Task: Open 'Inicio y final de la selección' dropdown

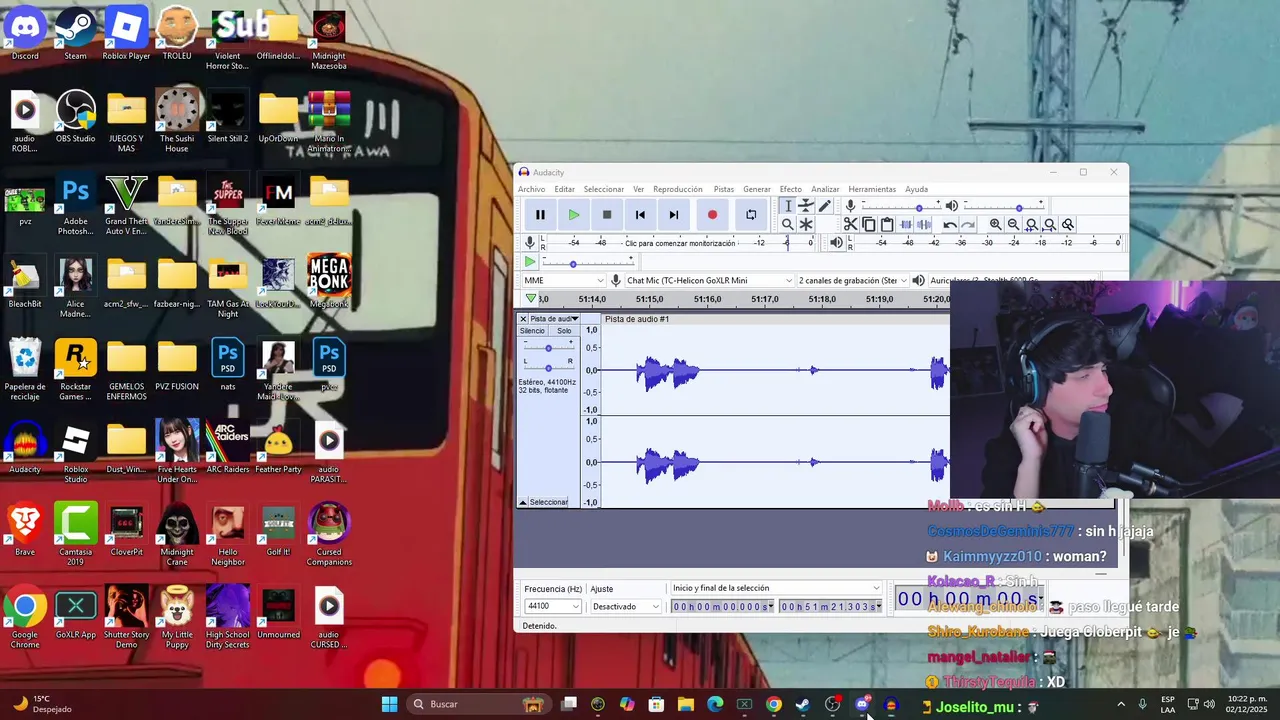Action: click(x=776, y=588)
